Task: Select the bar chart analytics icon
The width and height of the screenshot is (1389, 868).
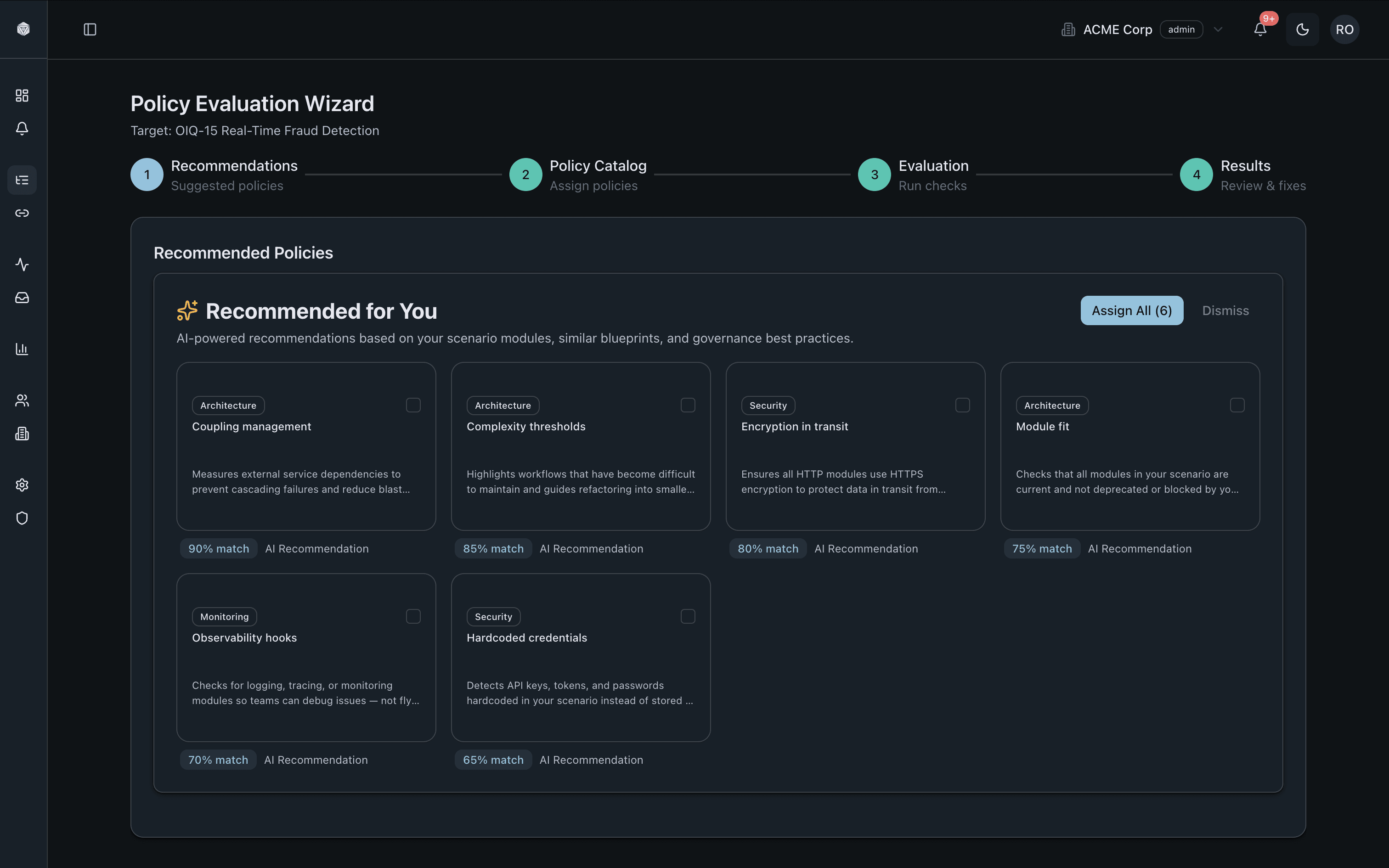Action: 22,349
